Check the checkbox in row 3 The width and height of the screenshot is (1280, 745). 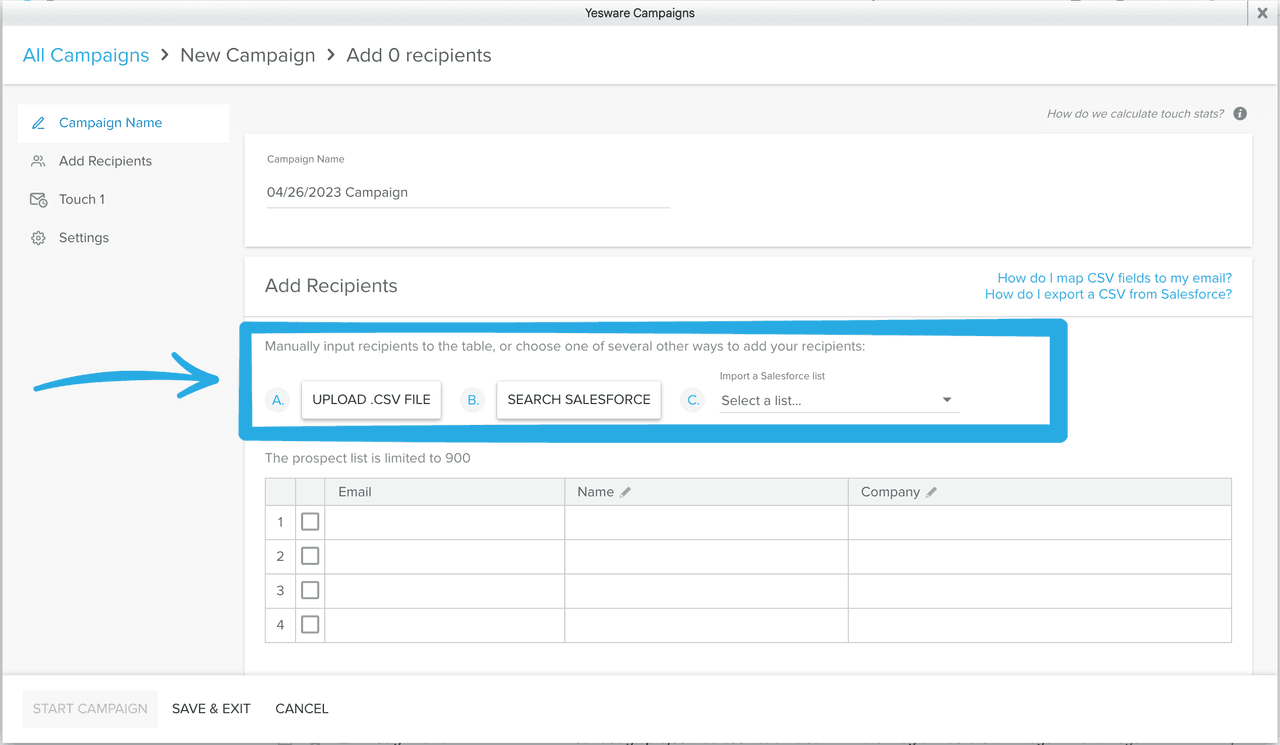point(310,590)
